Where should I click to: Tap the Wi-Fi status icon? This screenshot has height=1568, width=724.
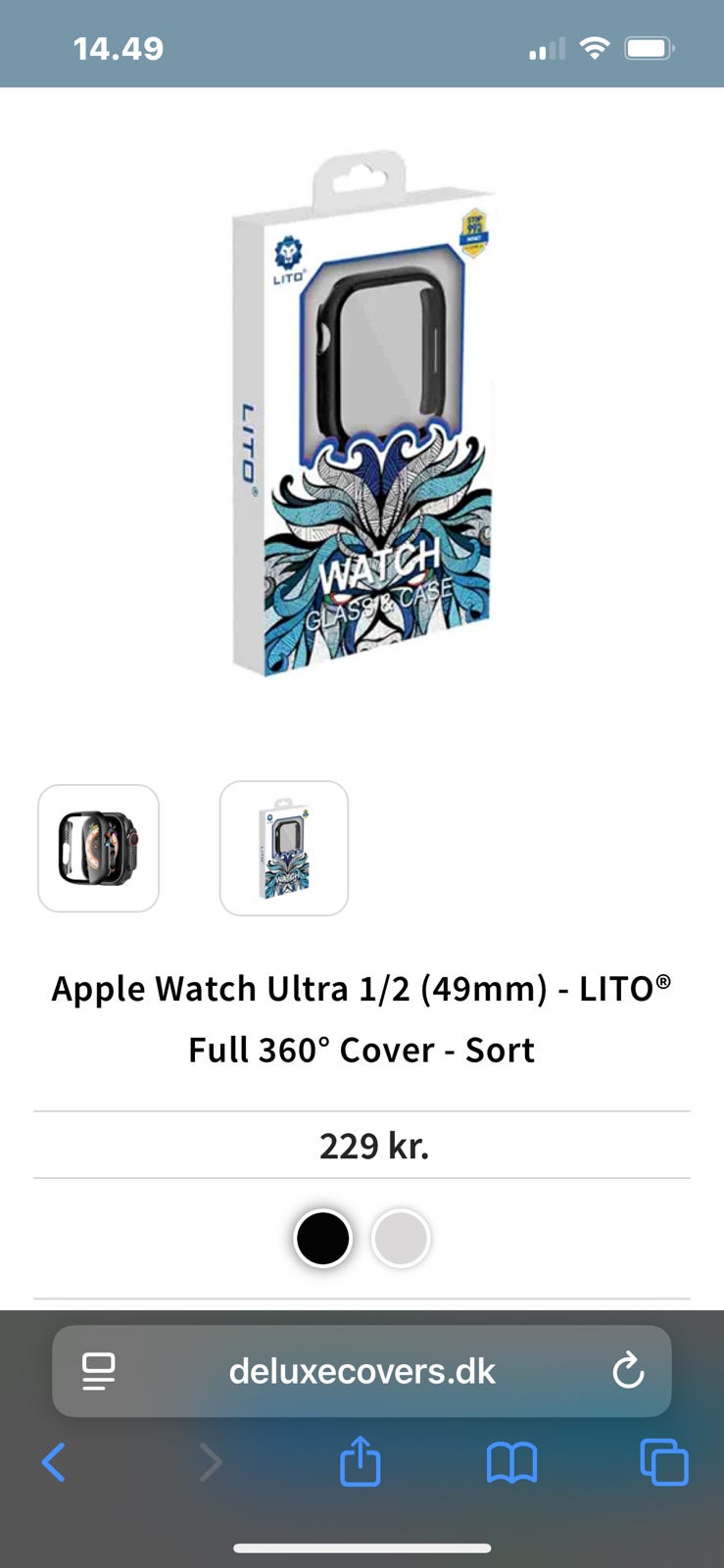point(595,48)
